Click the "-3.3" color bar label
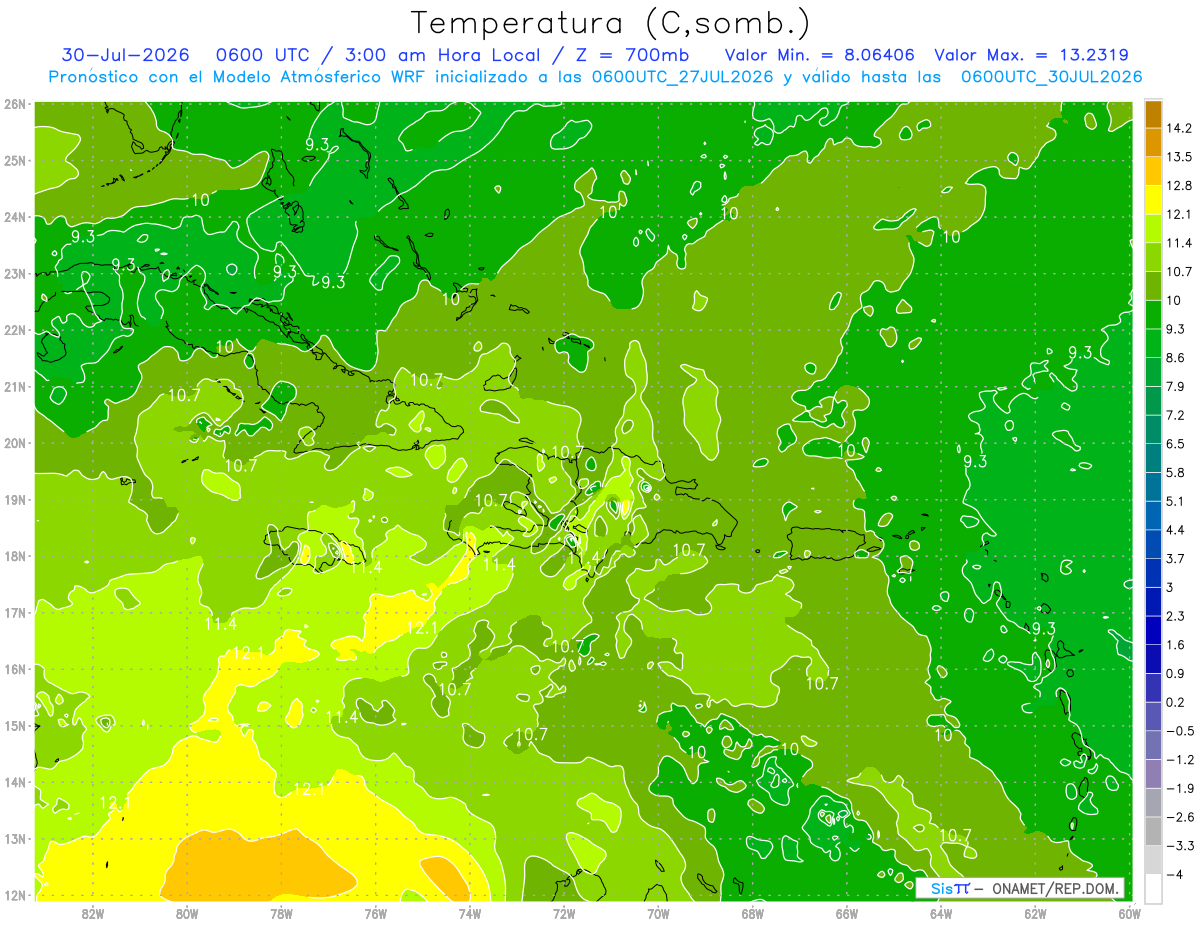The height and width of the screenshot is (927, 1200). coord(1180,845)
